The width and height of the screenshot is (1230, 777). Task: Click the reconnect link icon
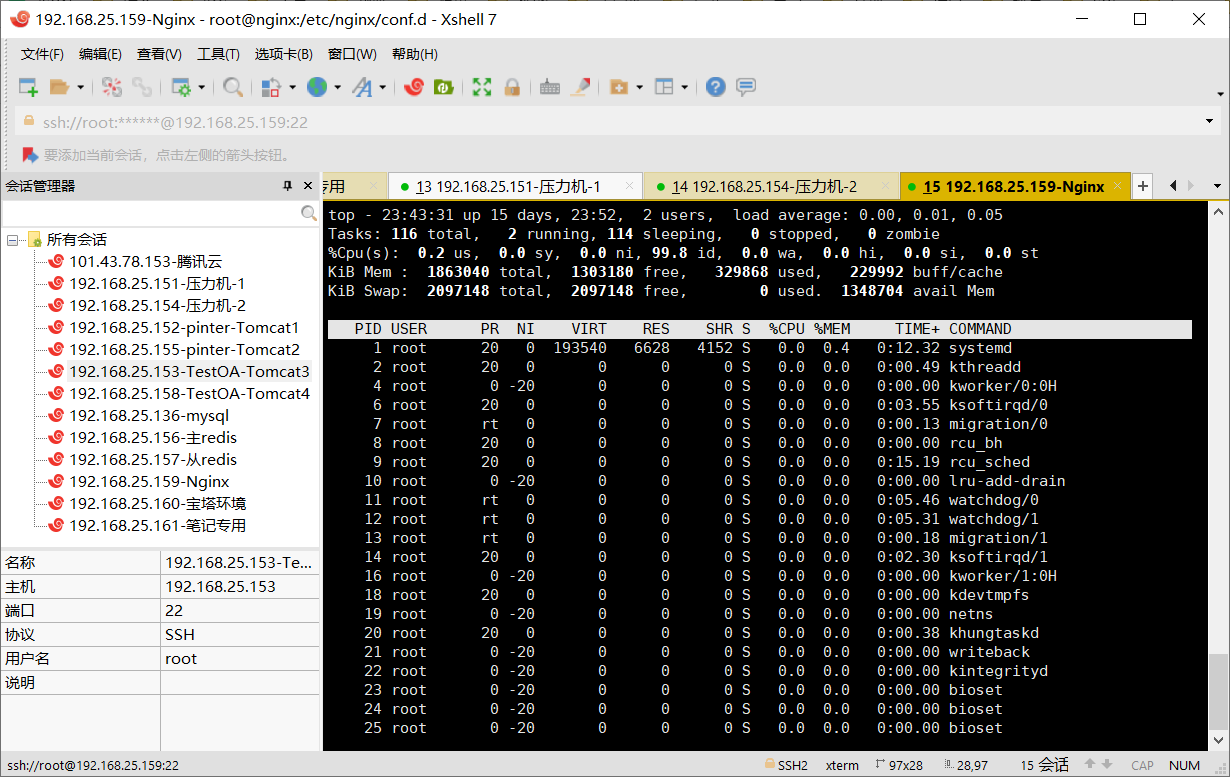tap(142, 87)
